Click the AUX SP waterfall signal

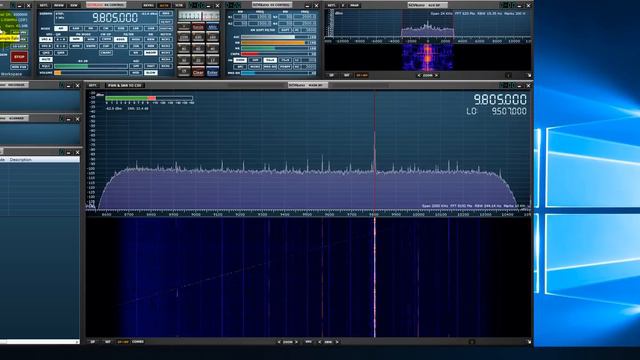(x=428, y=57)
